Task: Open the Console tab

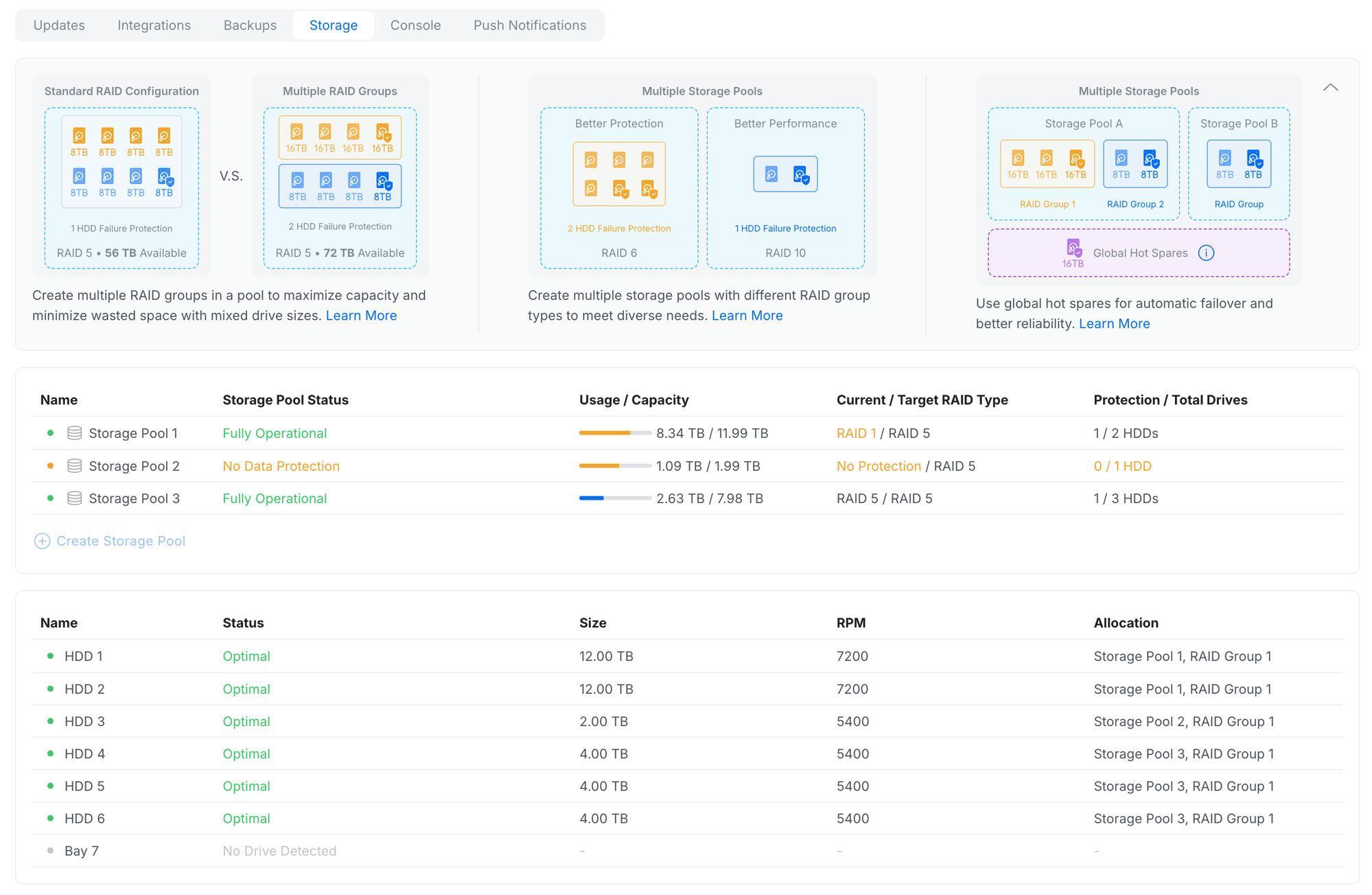Action: coord(415,25)
